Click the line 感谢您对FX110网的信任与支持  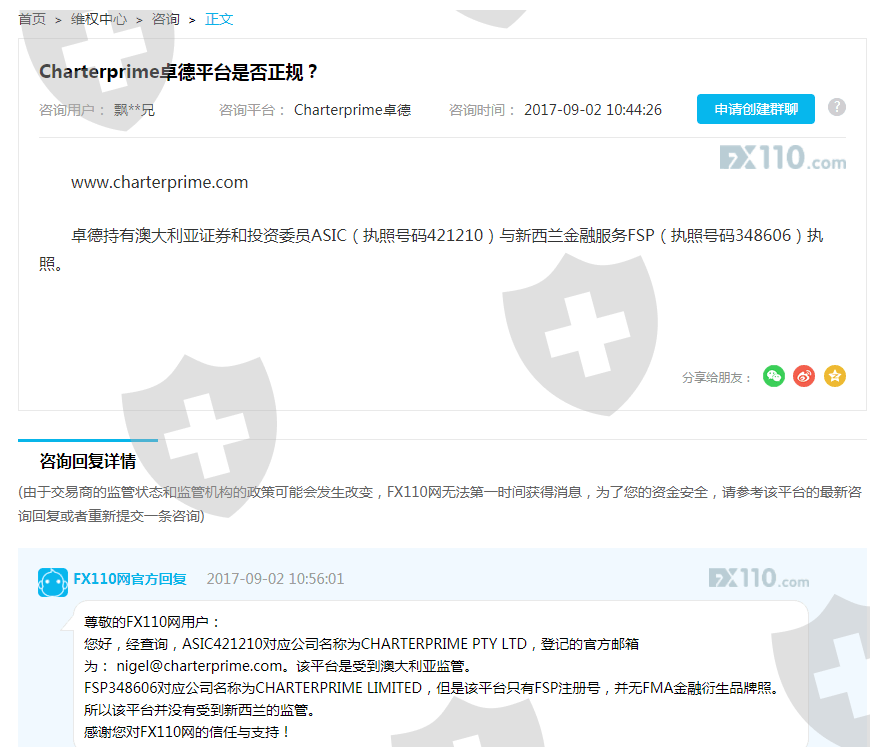click(x=187, y=732)
